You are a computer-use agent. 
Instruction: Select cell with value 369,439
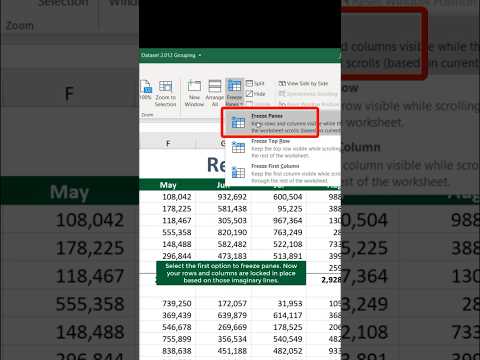point(168,315)
